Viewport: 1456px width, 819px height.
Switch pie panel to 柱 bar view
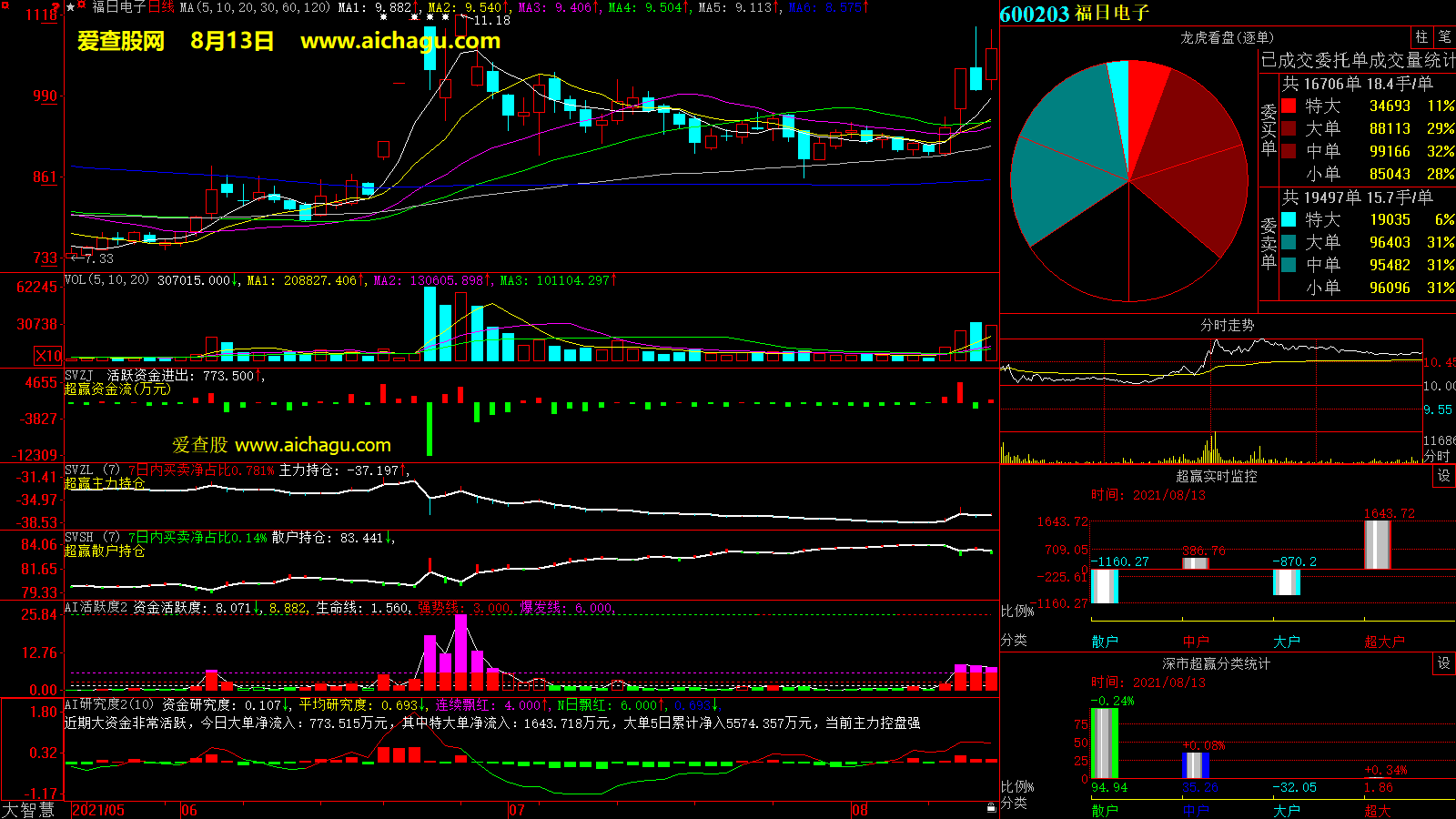point(1421,37)
